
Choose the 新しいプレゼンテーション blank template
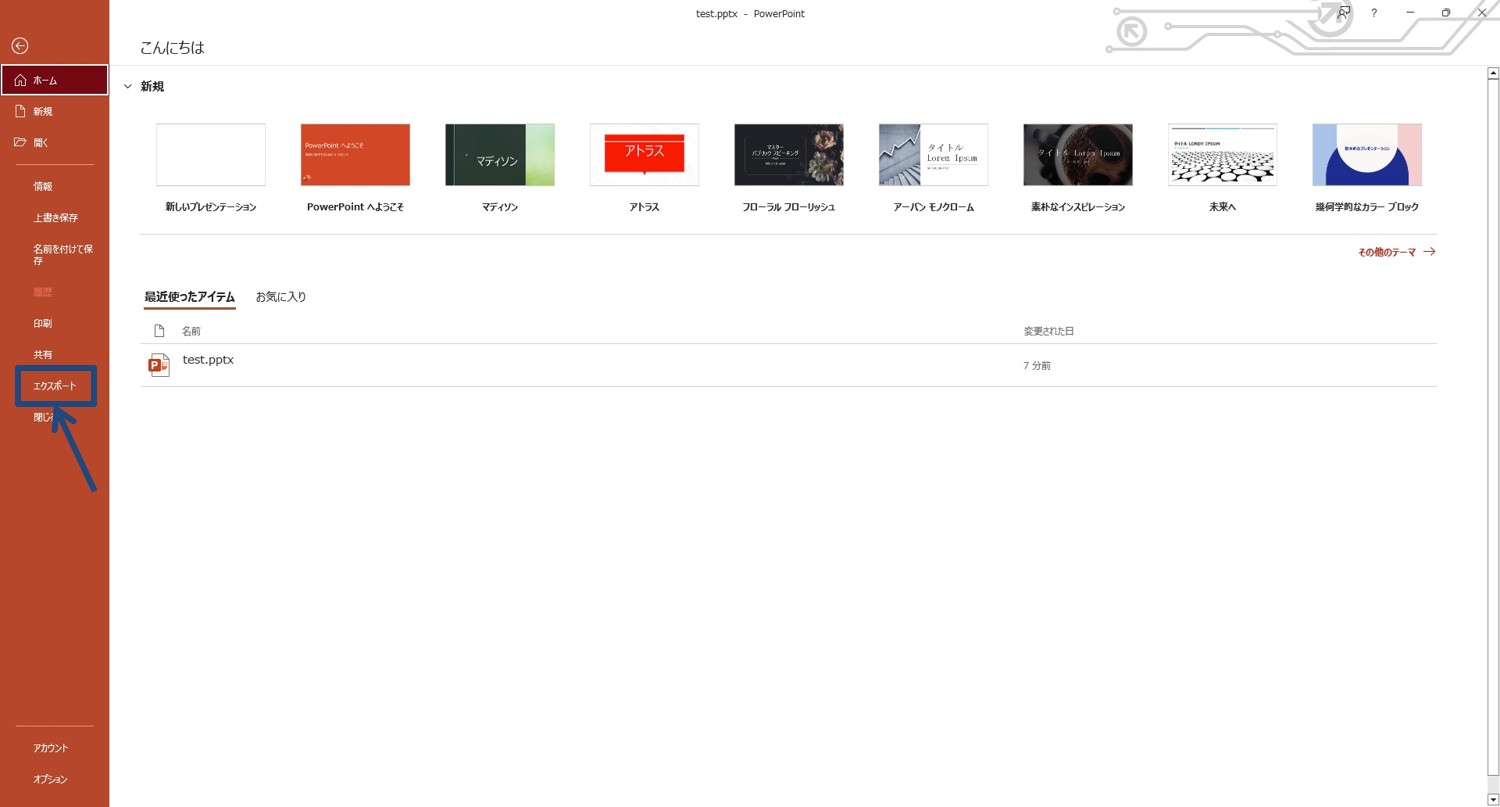tap(211, 155)
